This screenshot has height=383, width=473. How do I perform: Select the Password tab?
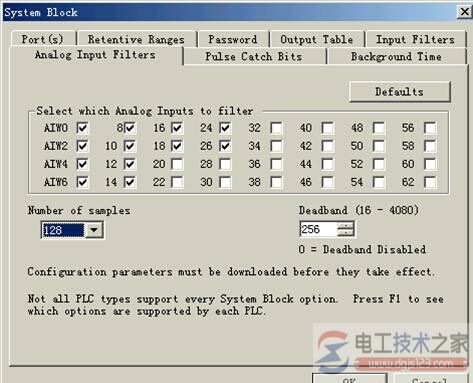[233, 39]
